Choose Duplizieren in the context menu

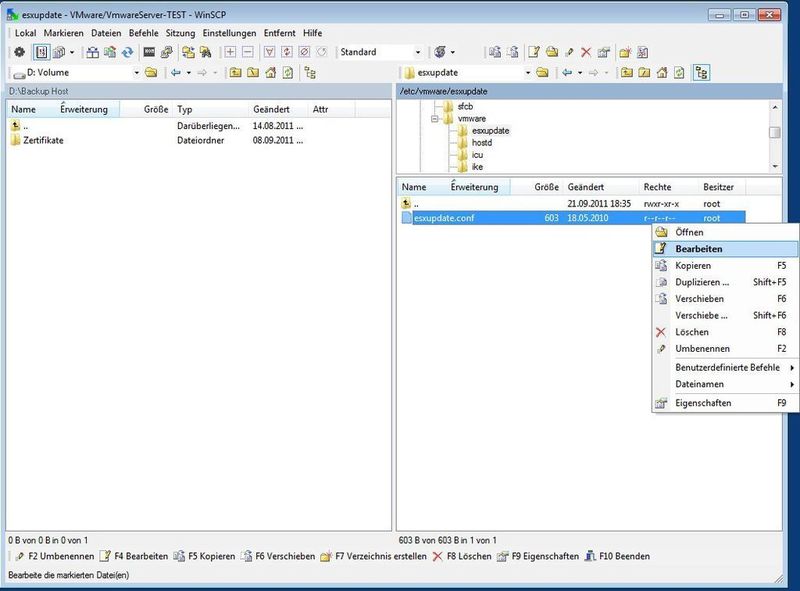(725, 282)
